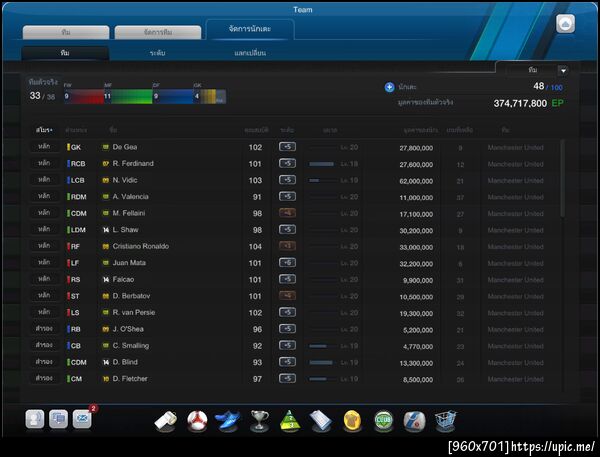
Task: Open the blue football boot icon
Action: click(x=228, y=420)
